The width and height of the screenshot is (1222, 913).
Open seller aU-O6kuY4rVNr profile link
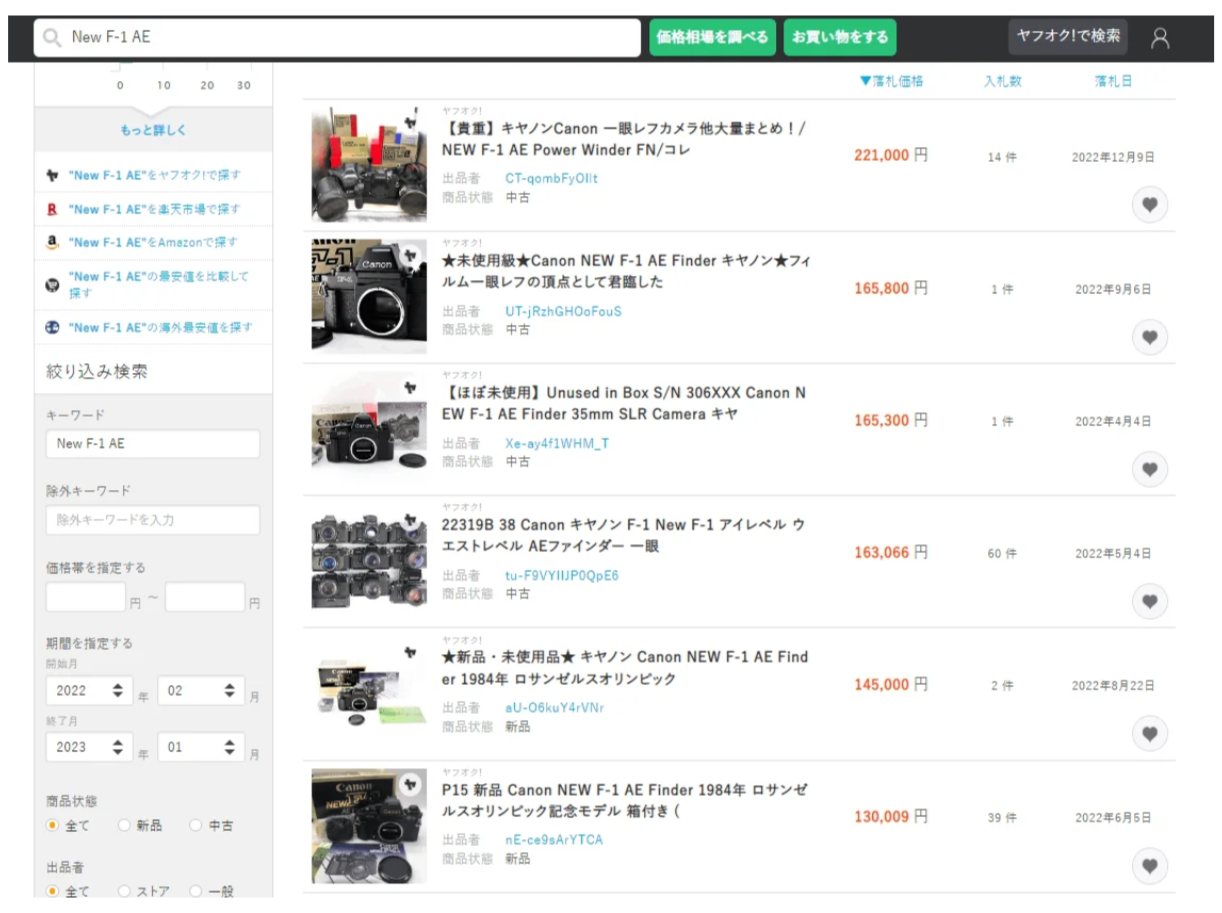pyautogui.click(x=555, y=707)
